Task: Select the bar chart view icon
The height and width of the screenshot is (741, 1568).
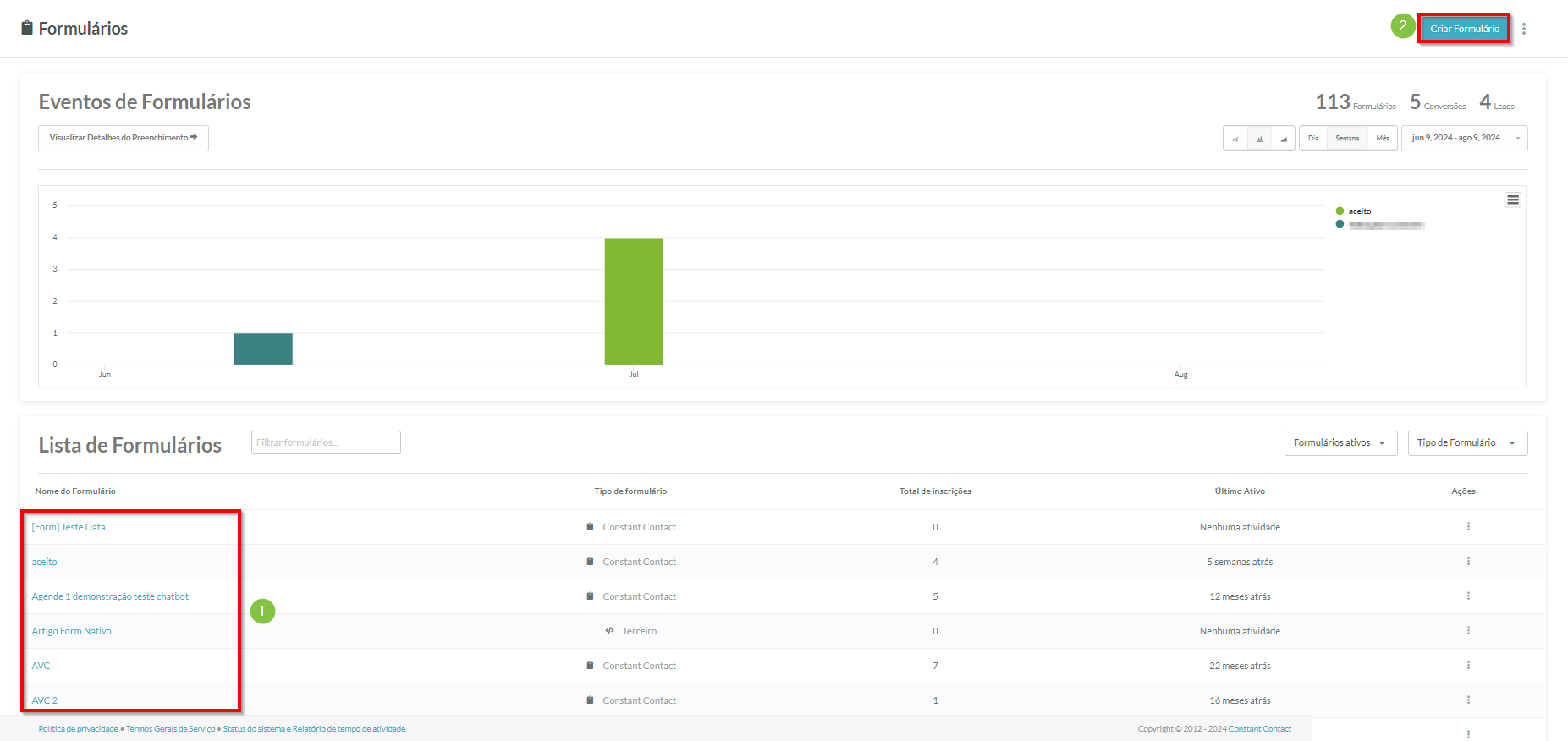Action: coord(1259,139)
